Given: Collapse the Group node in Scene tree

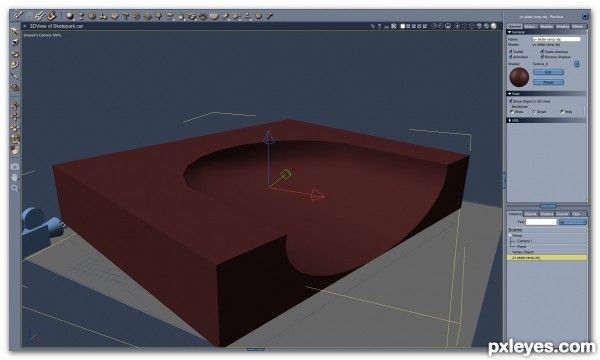Looking at the screenshot, I should (510, 236).
